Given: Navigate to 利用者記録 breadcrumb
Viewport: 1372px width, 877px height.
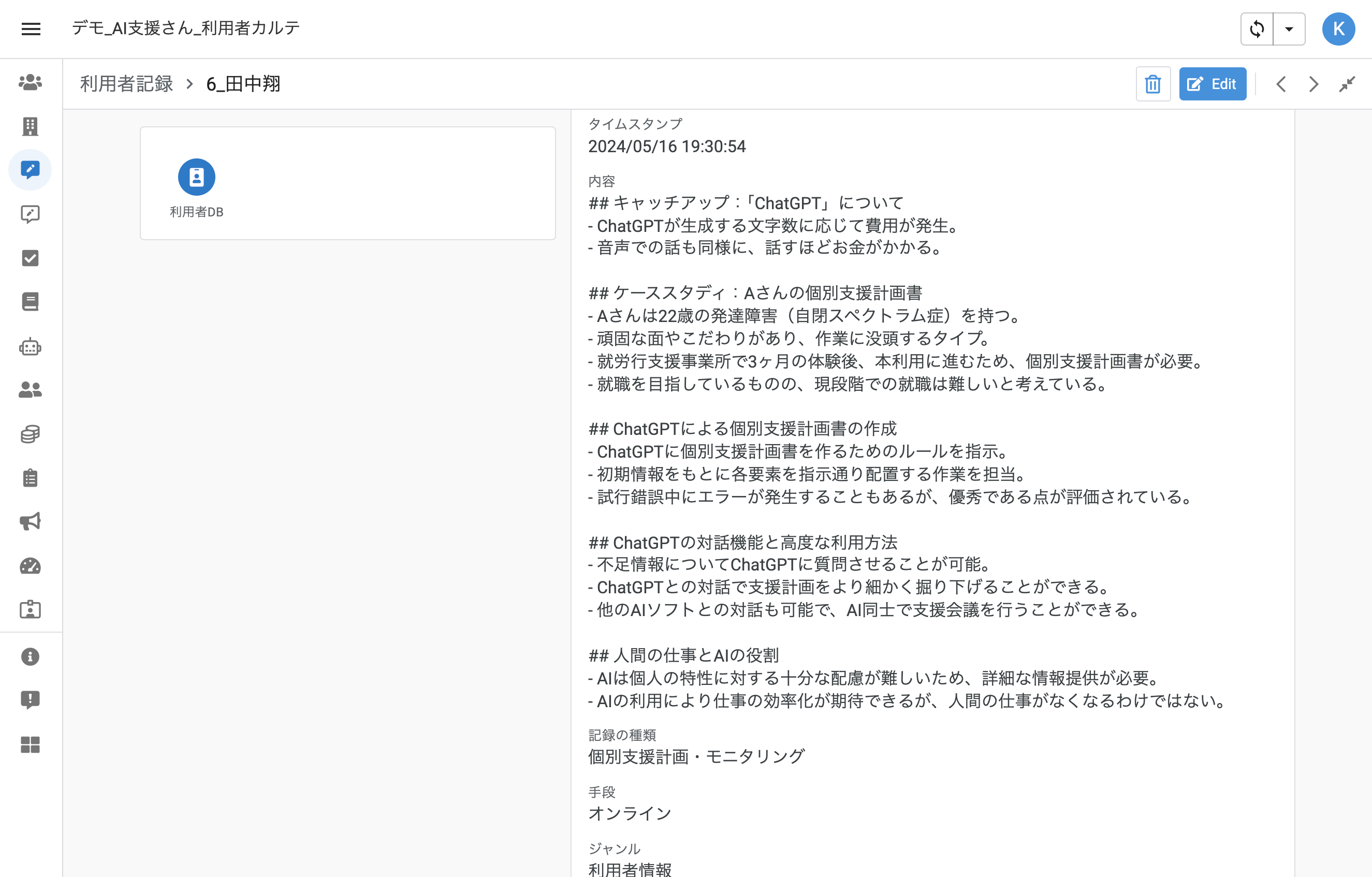Looking at the screenshot, I should pos(126,84).
